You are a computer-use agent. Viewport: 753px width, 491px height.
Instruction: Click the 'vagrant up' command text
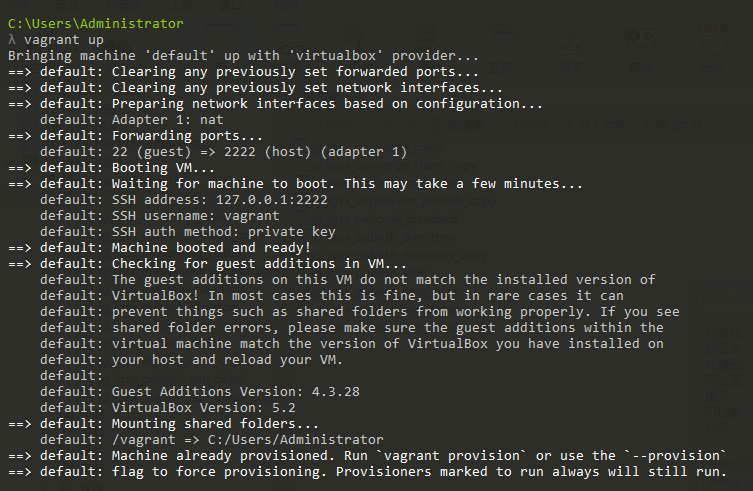tap(65, 39)
